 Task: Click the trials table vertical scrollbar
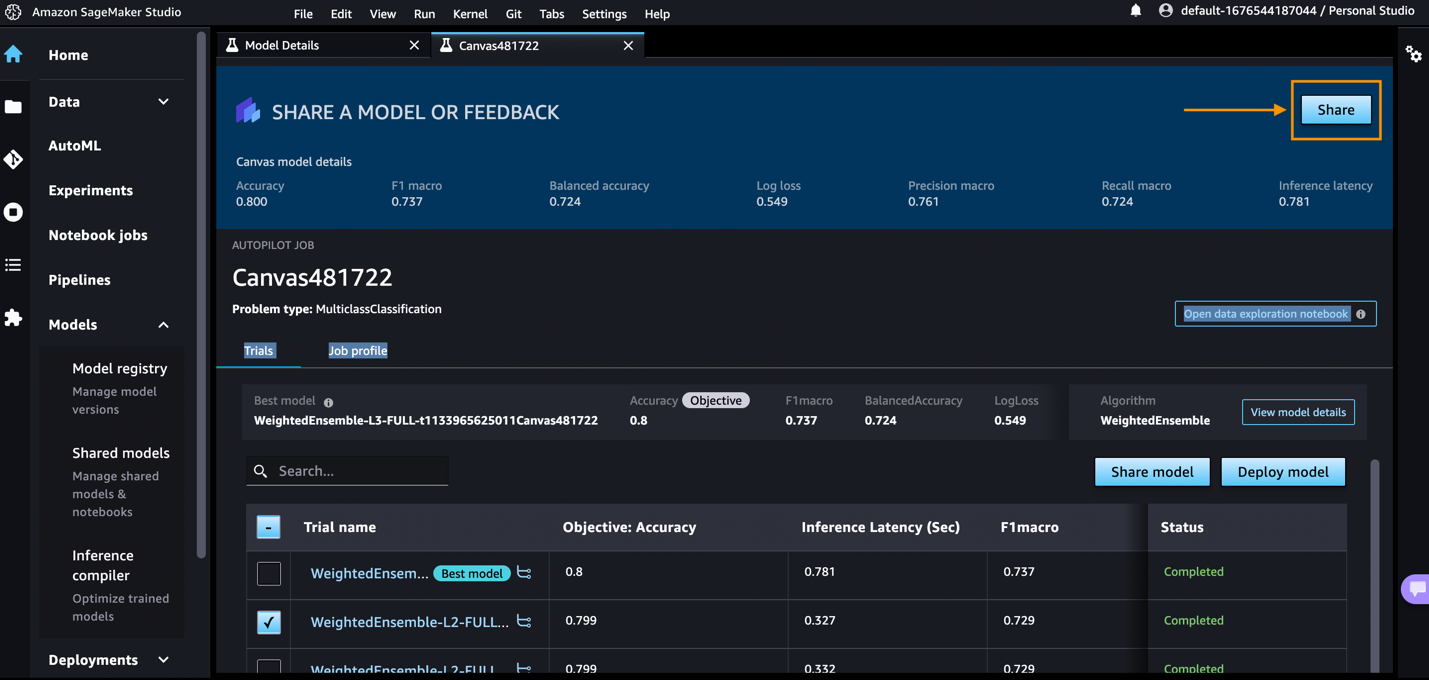1375,565
